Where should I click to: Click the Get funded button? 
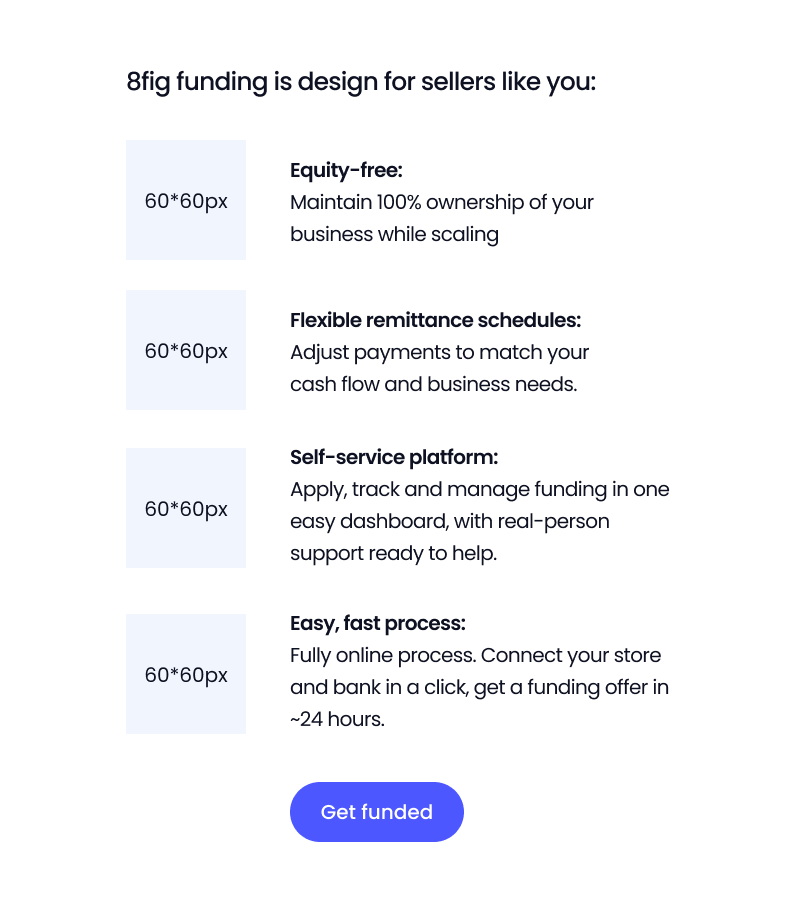coord(377,812)
